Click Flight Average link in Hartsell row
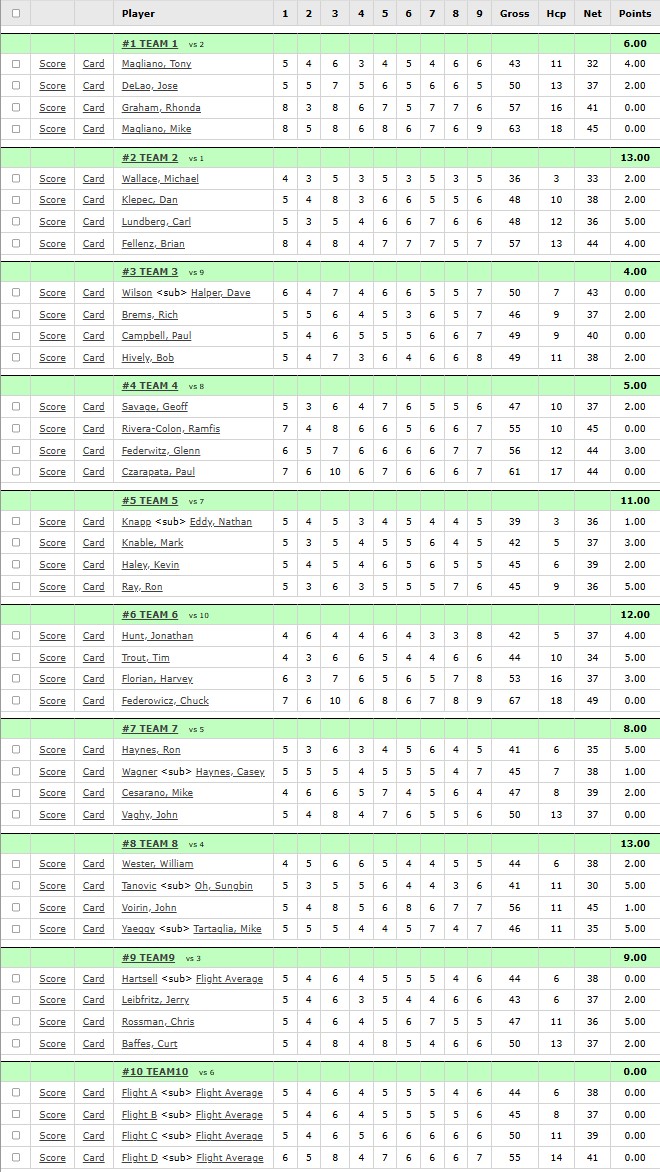The width and height of the screenshot is (660, 1172). 229,979
